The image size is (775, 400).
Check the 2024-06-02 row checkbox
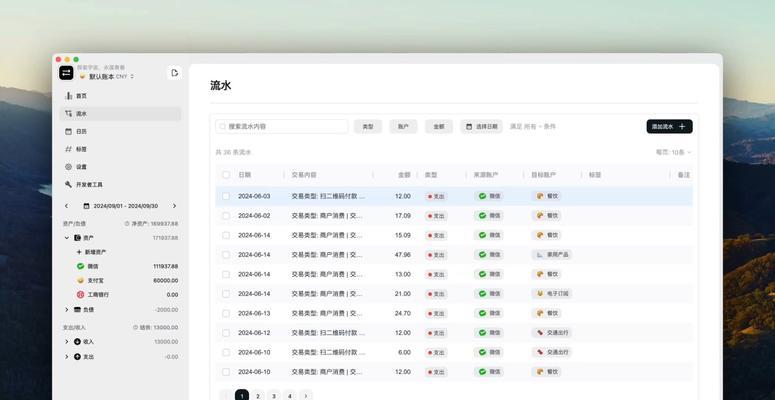226,216
